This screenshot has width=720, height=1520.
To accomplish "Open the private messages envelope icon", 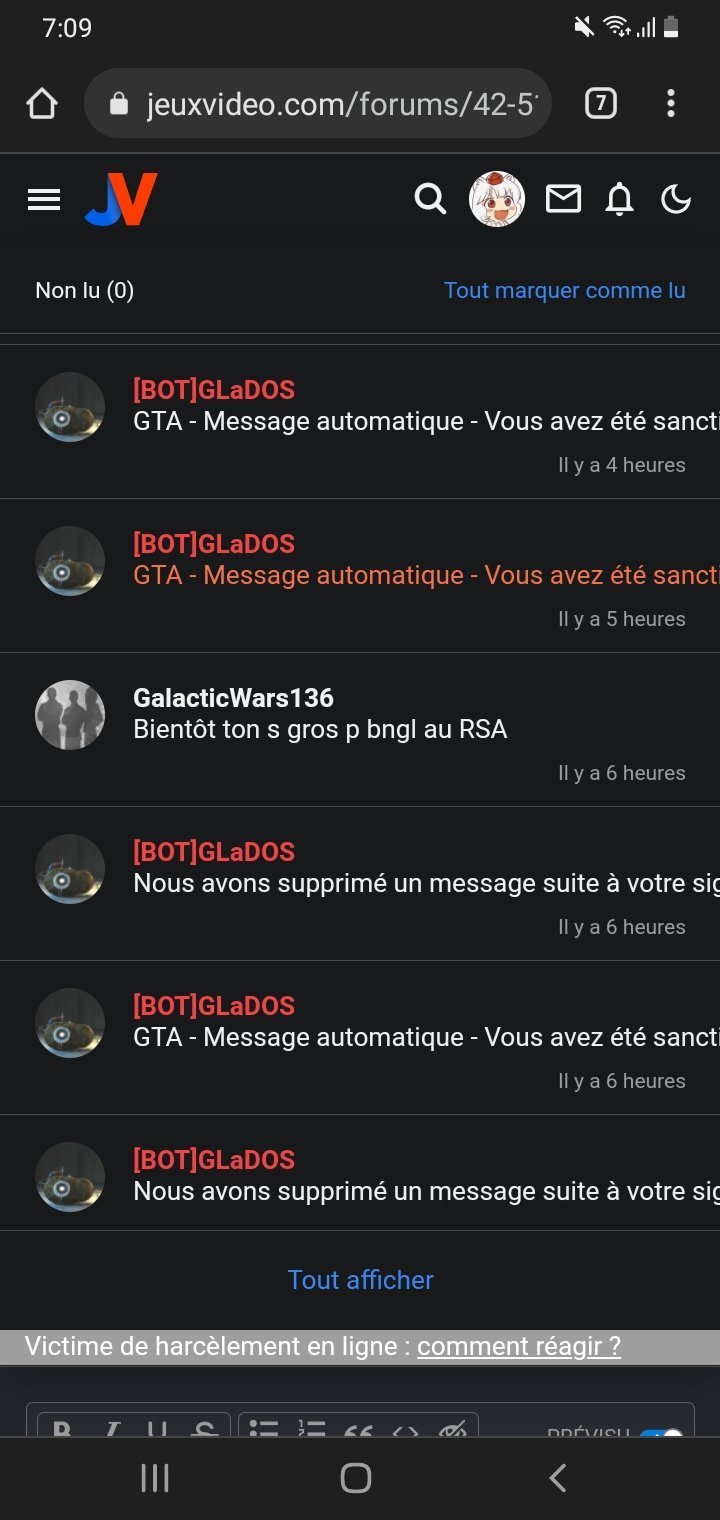I will coord(563,200).
